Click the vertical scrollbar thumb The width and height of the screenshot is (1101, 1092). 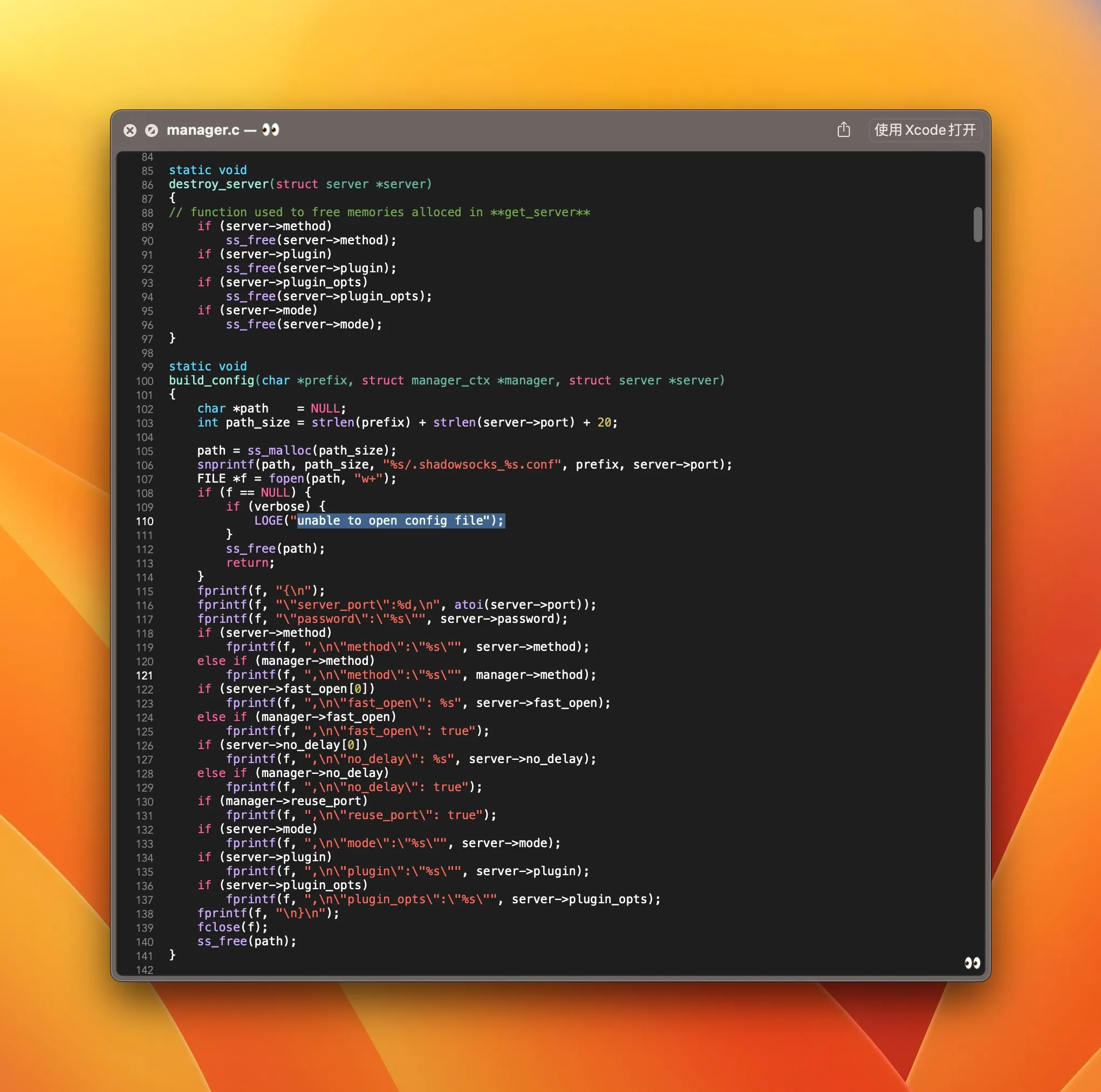[x=978, y=224]
